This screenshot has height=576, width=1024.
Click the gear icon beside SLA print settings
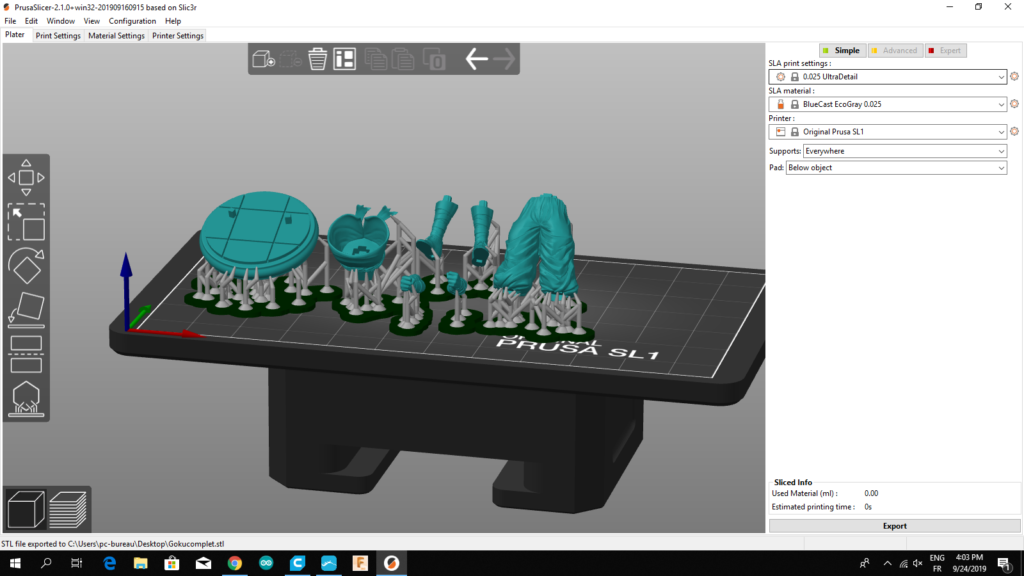tap(1014, 76)
